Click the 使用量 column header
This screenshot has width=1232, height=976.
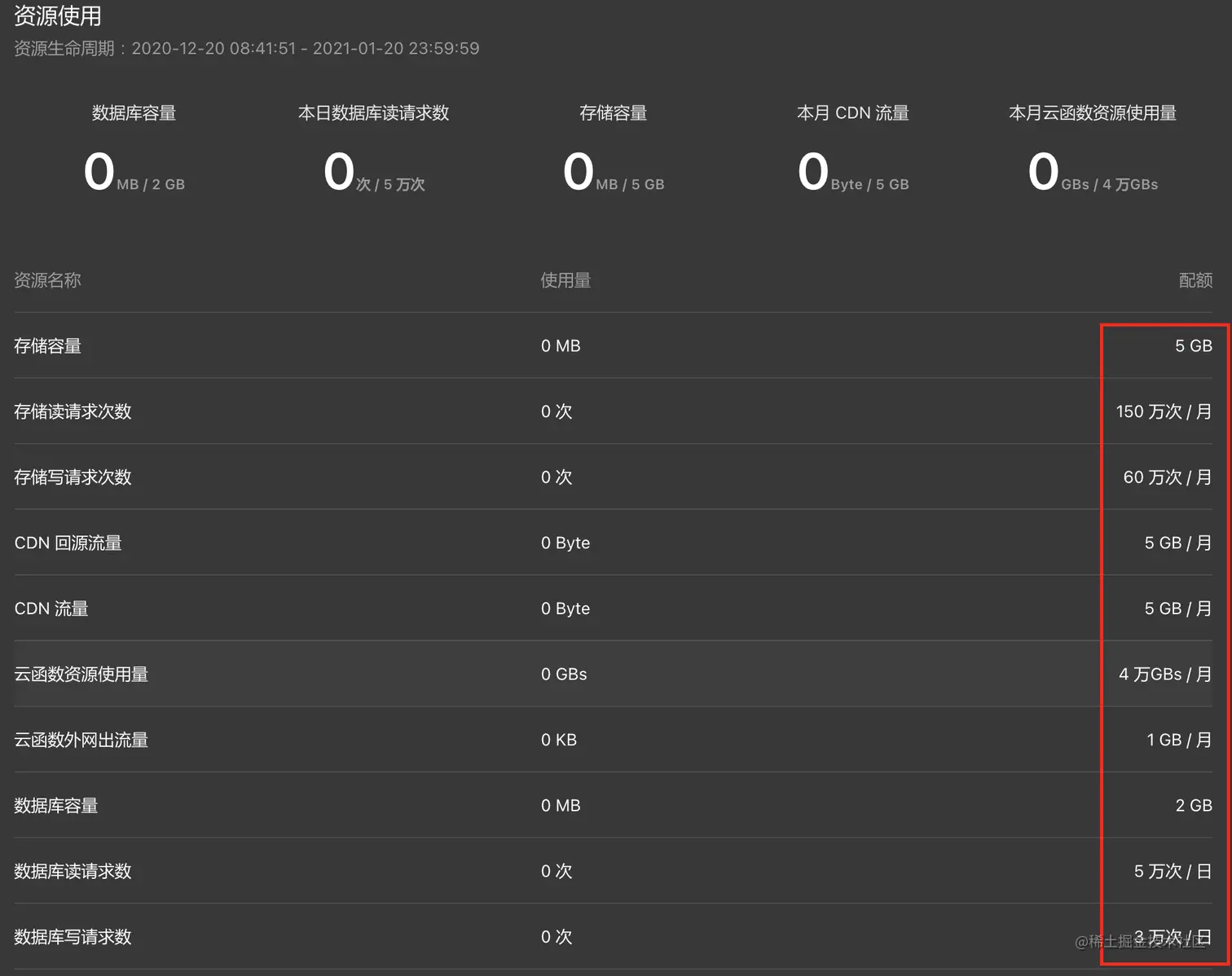click(565, 280)
